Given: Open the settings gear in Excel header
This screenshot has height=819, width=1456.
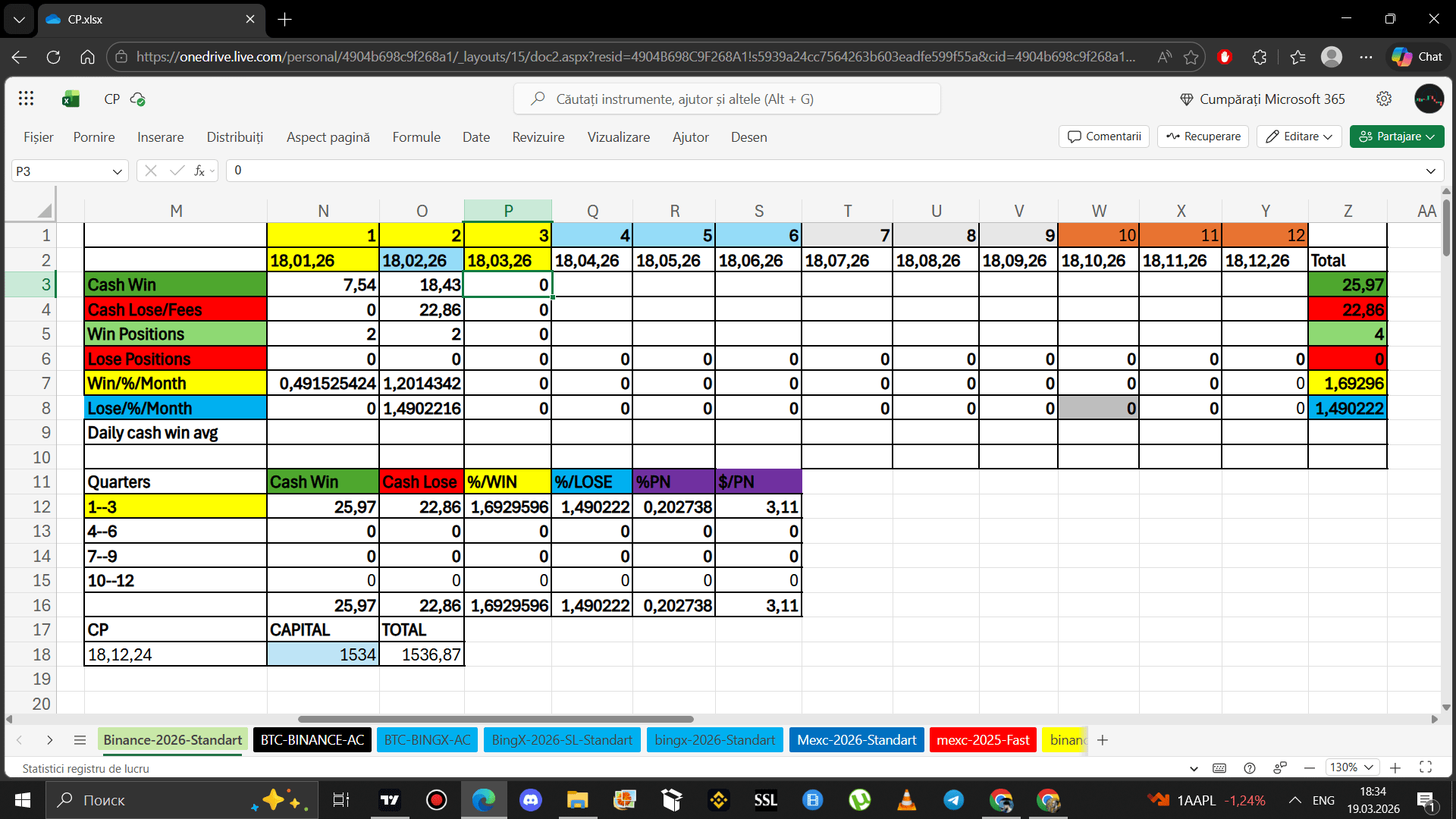Looking at the screenshot, I should click(x=1384, y=99).
